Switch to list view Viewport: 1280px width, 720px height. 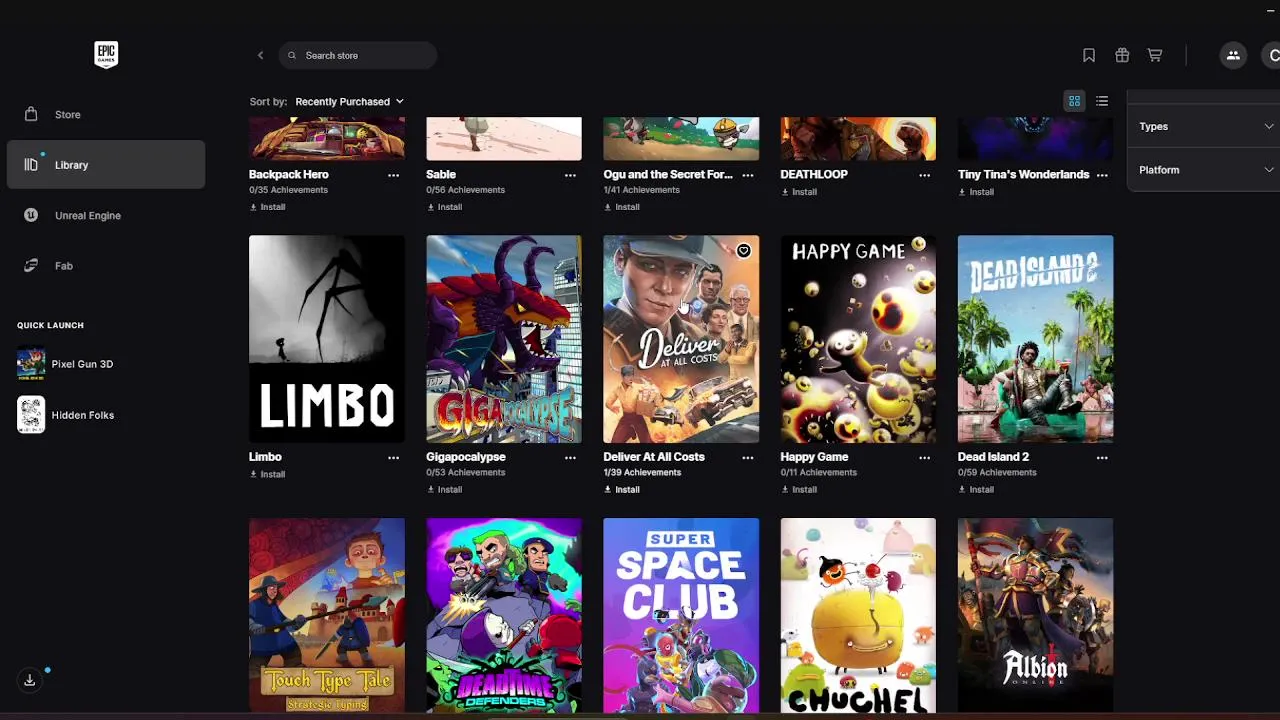pos(1102,101)
